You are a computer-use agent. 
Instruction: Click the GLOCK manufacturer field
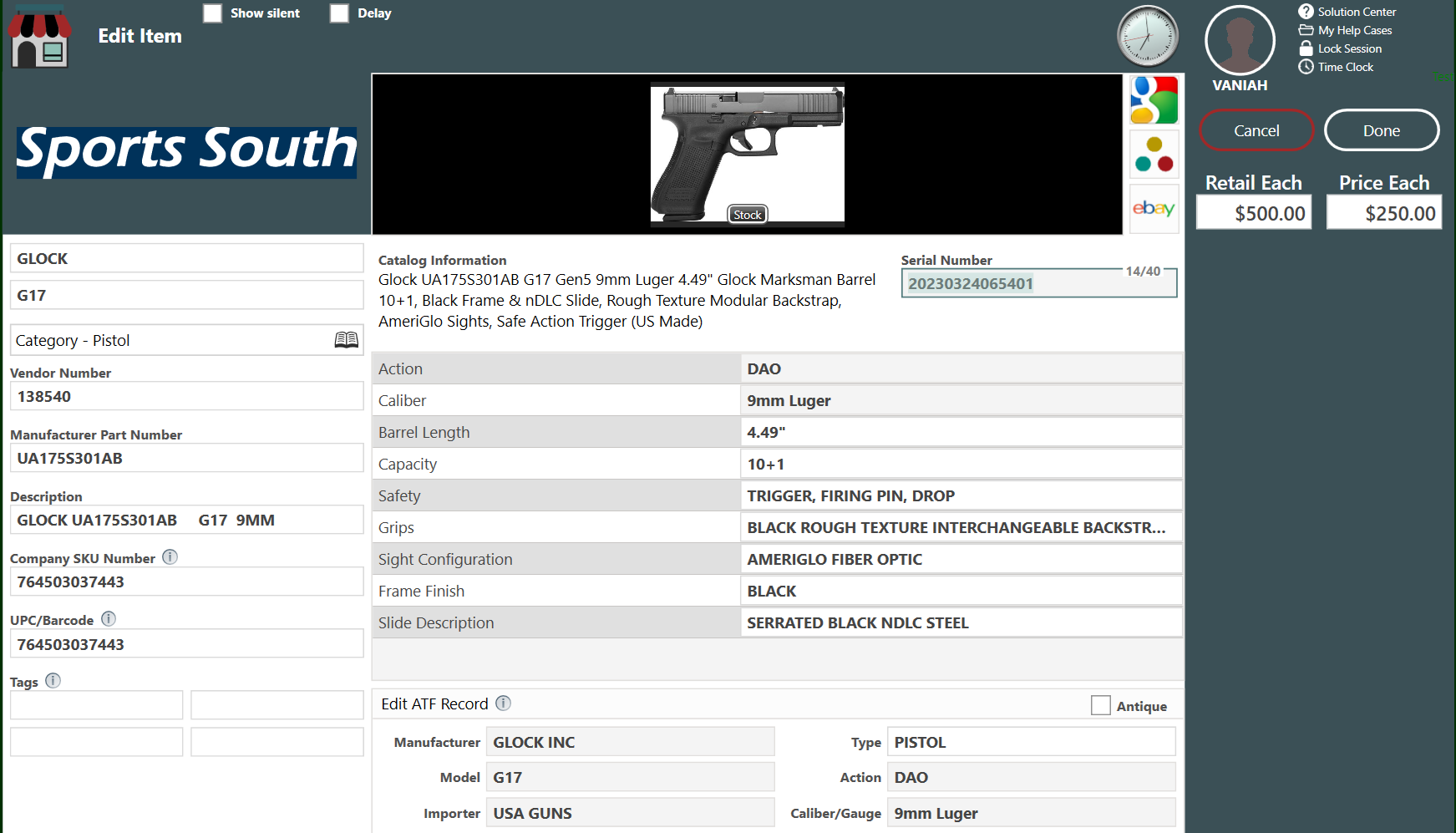[x=186, y=258]
